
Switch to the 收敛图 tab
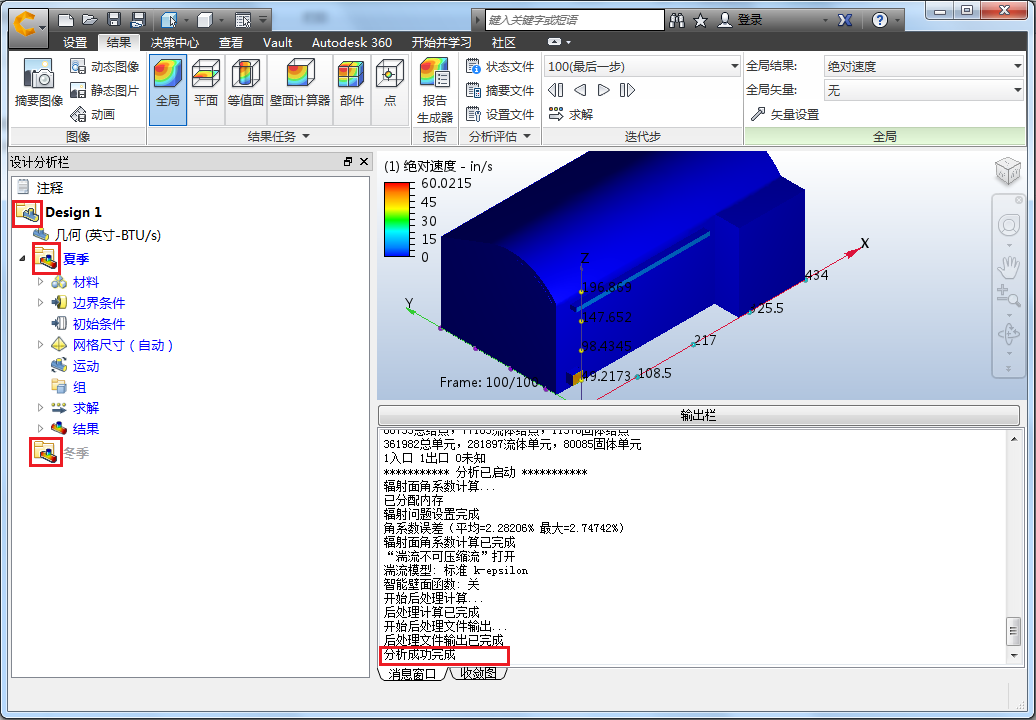(478, 674)
